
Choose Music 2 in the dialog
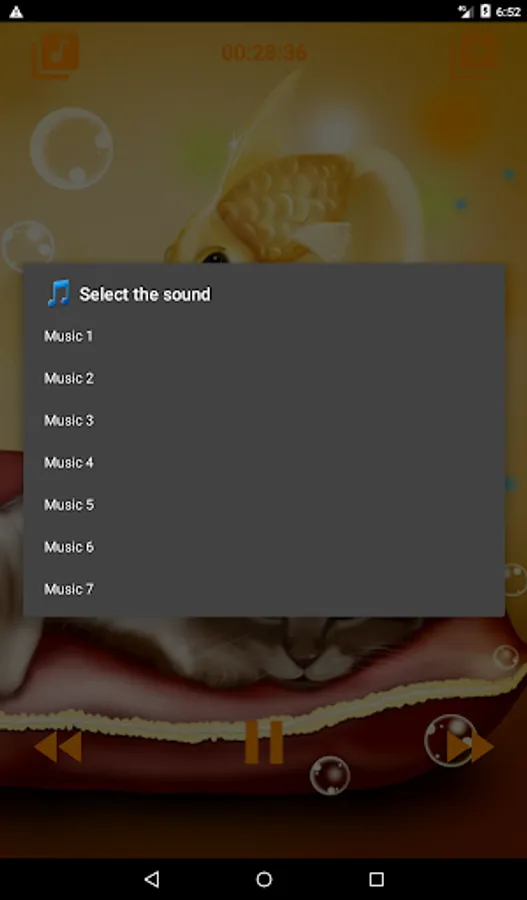[x=264, y=378]
